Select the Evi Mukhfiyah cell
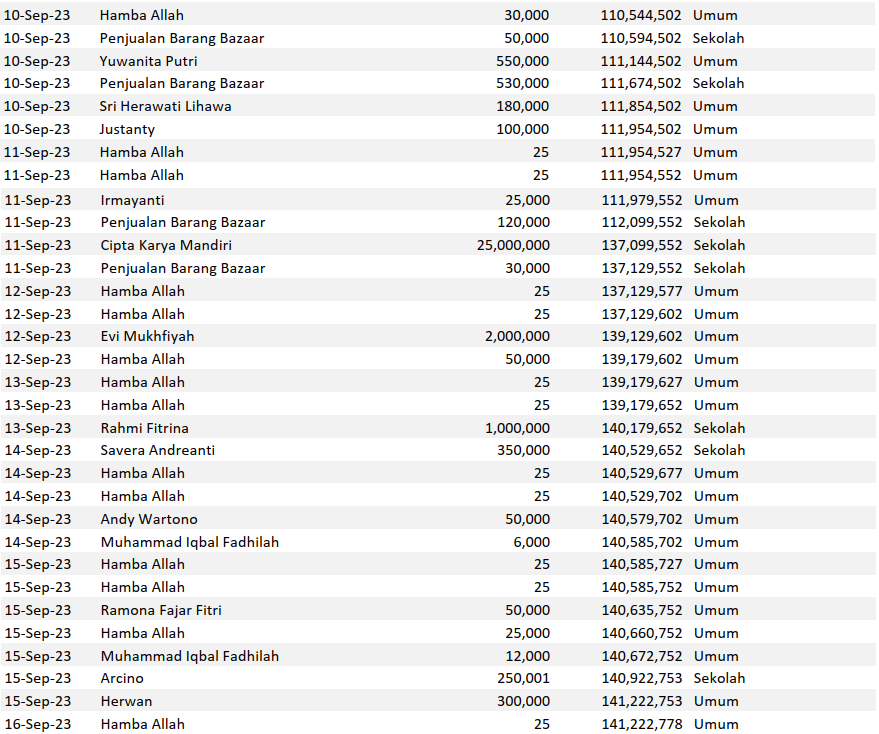 coord(147,336)
